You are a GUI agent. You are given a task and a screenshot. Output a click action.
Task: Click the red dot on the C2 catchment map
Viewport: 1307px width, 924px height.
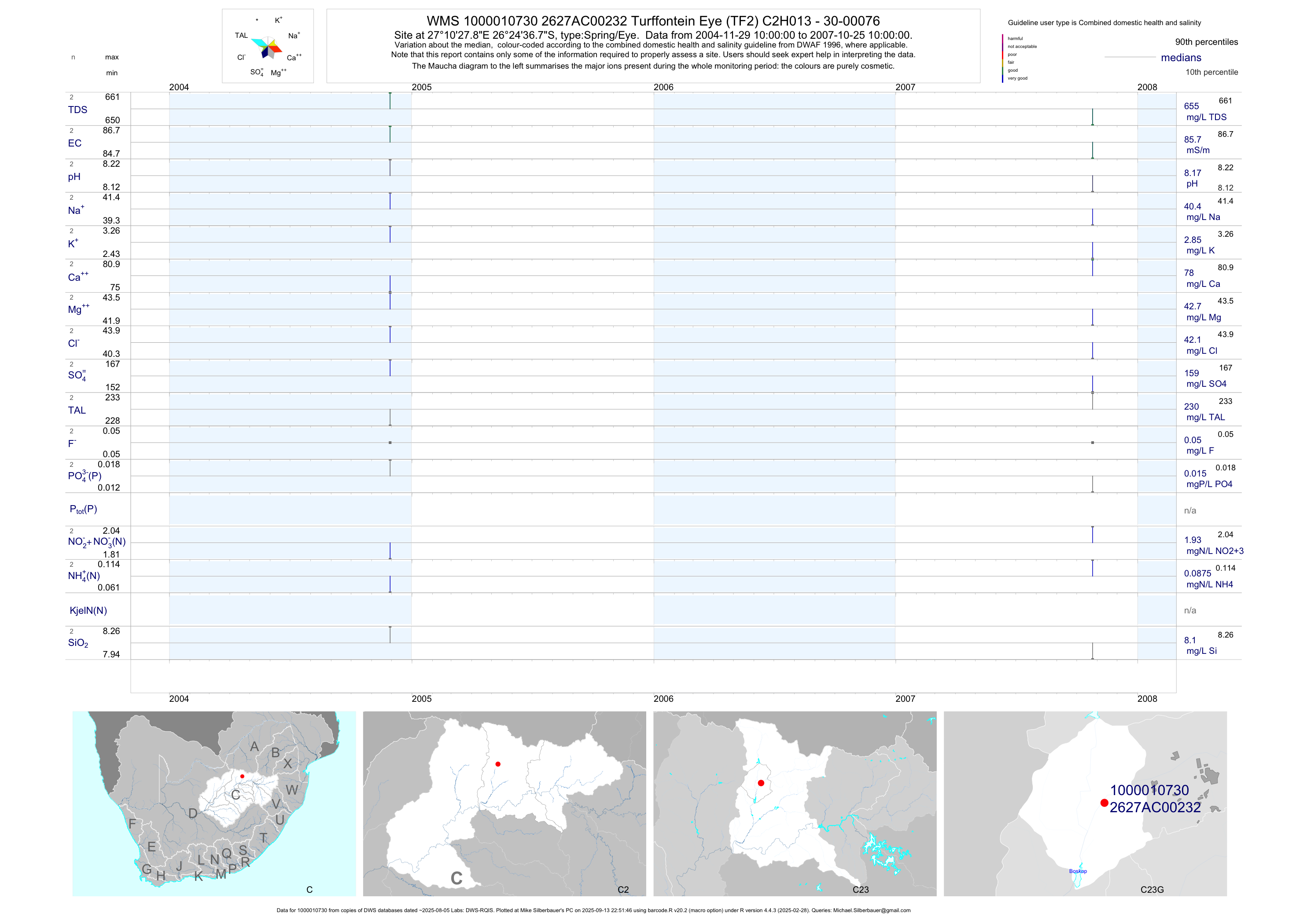coord(498,764)
